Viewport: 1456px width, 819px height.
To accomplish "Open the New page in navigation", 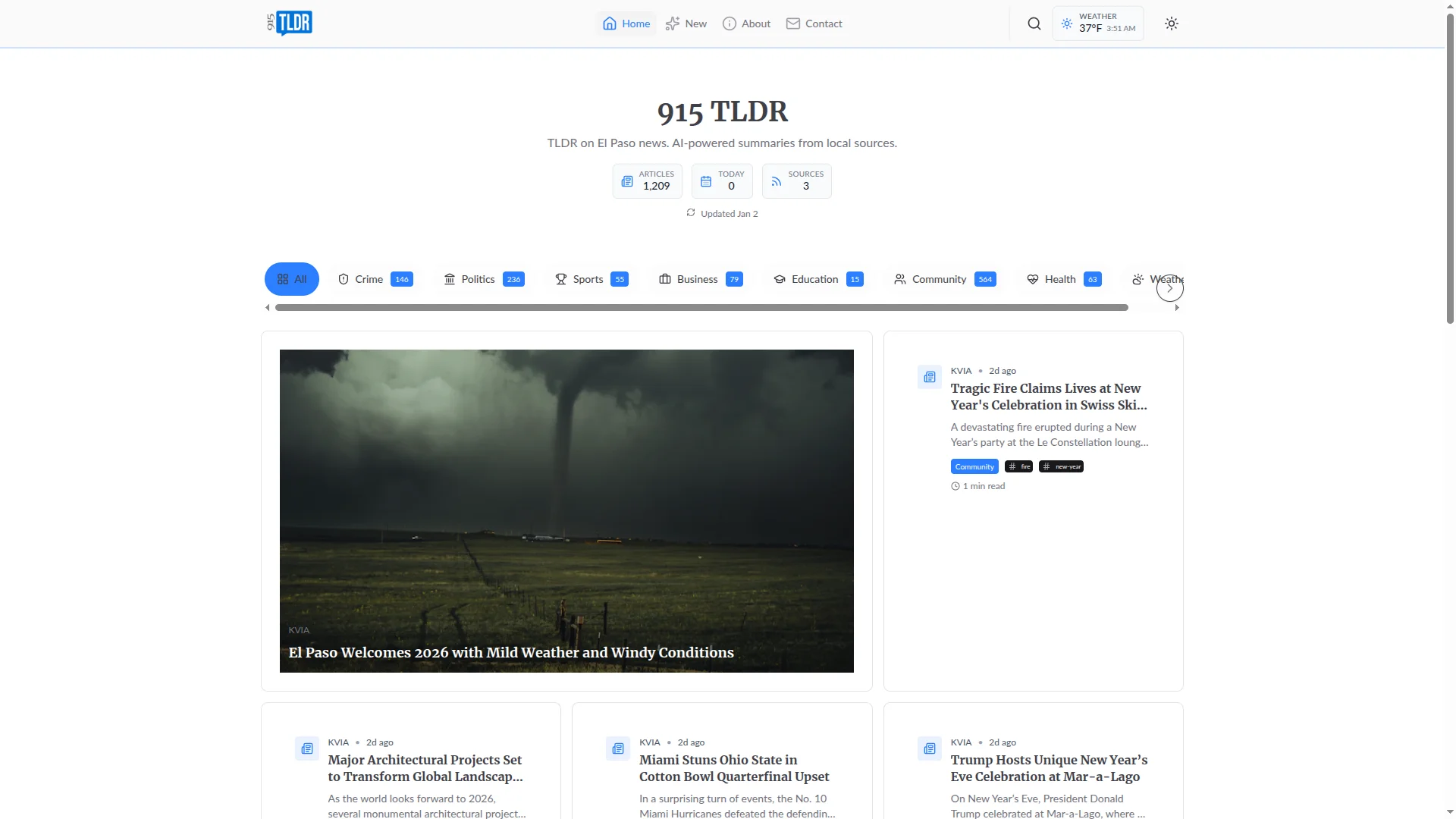I will (686, 24).
